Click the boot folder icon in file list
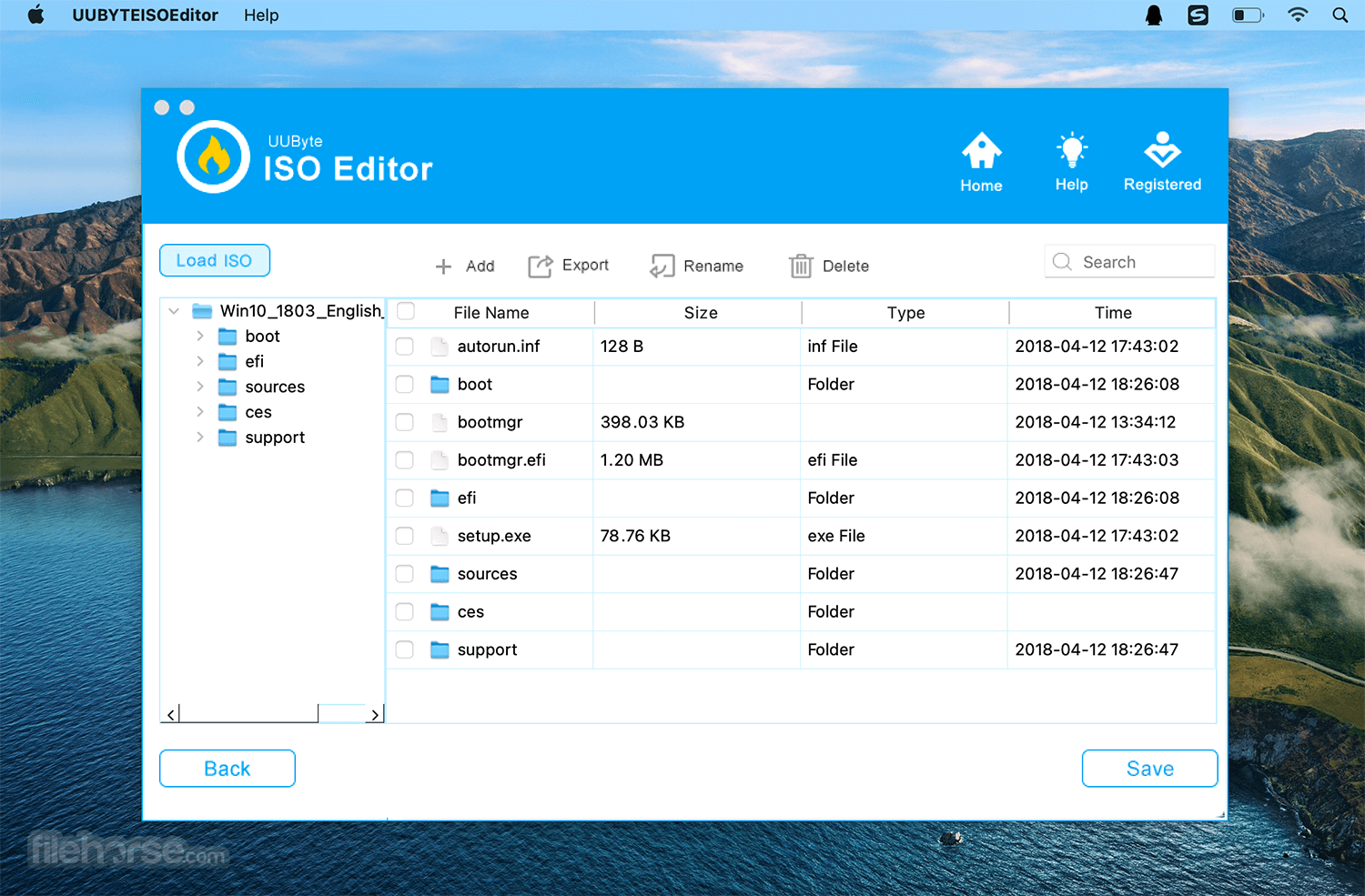 click(440, 385)
